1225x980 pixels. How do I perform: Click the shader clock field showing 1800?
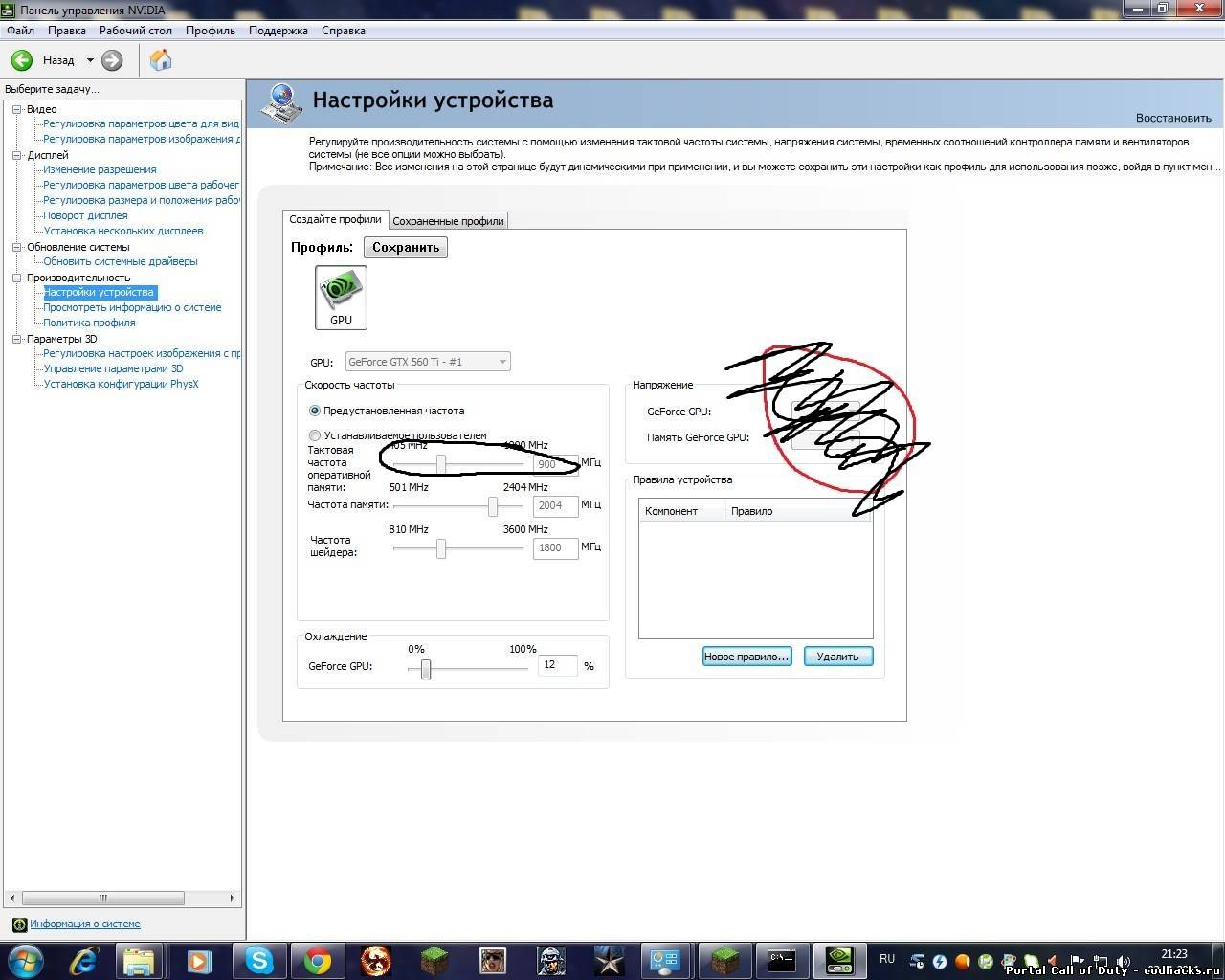click(x=555, y=547)
